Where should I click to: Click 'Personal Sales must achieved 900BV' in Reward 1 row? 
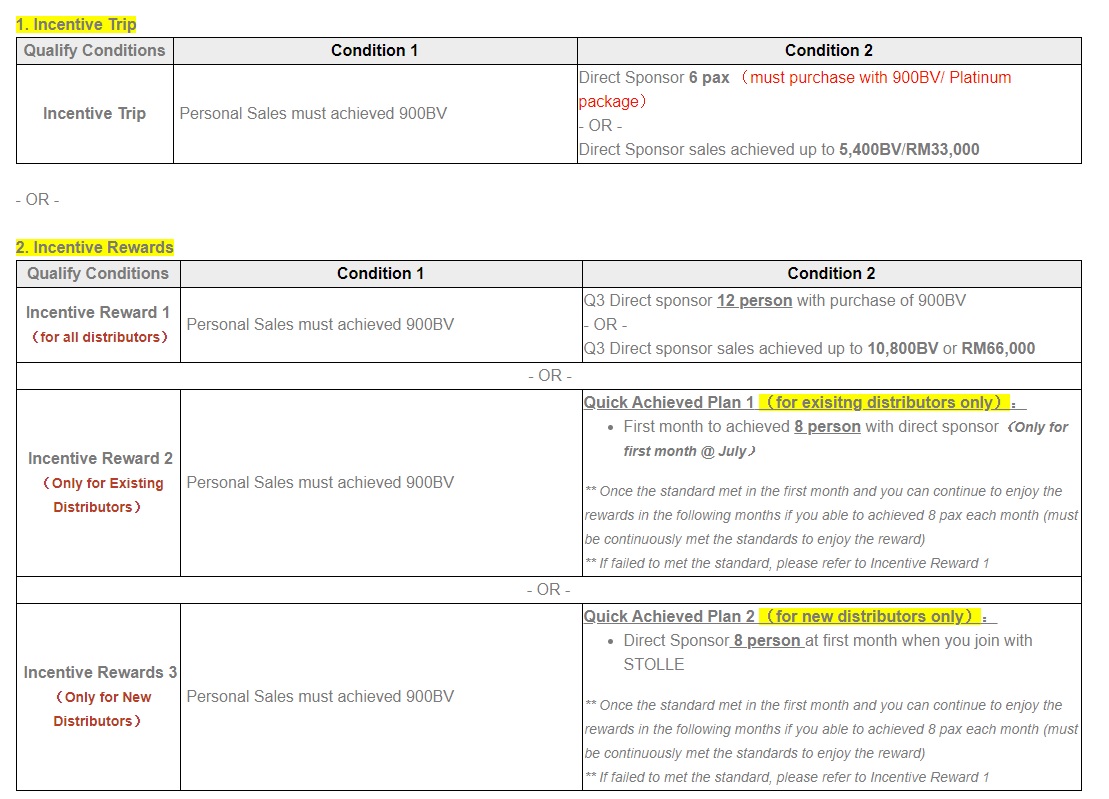pos(320,325)
